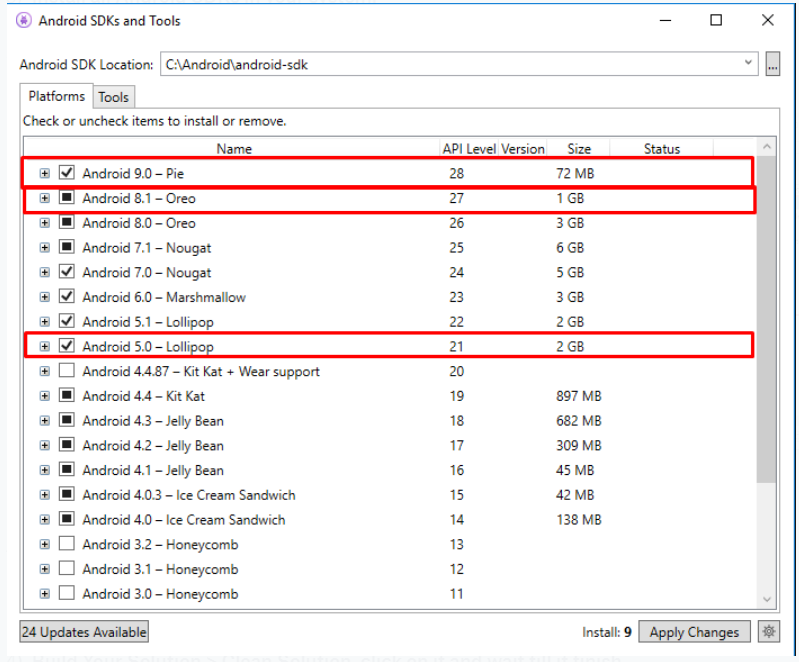This screenshot has width=799, height=662.
Task: Click the Android SDKs and Tools app icon
Action: click(23, 20)
